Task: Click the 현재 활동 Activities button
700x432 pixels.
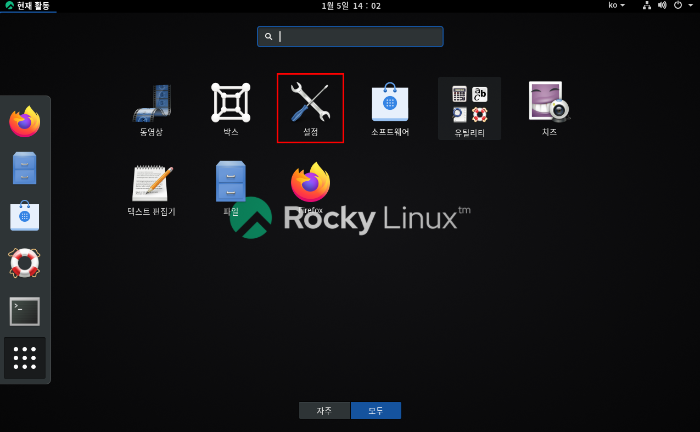Action: (x=28, y=6)
